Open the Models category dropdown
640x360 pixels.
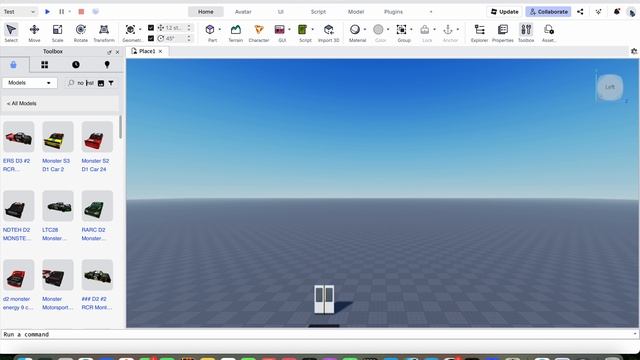point(29,83)
